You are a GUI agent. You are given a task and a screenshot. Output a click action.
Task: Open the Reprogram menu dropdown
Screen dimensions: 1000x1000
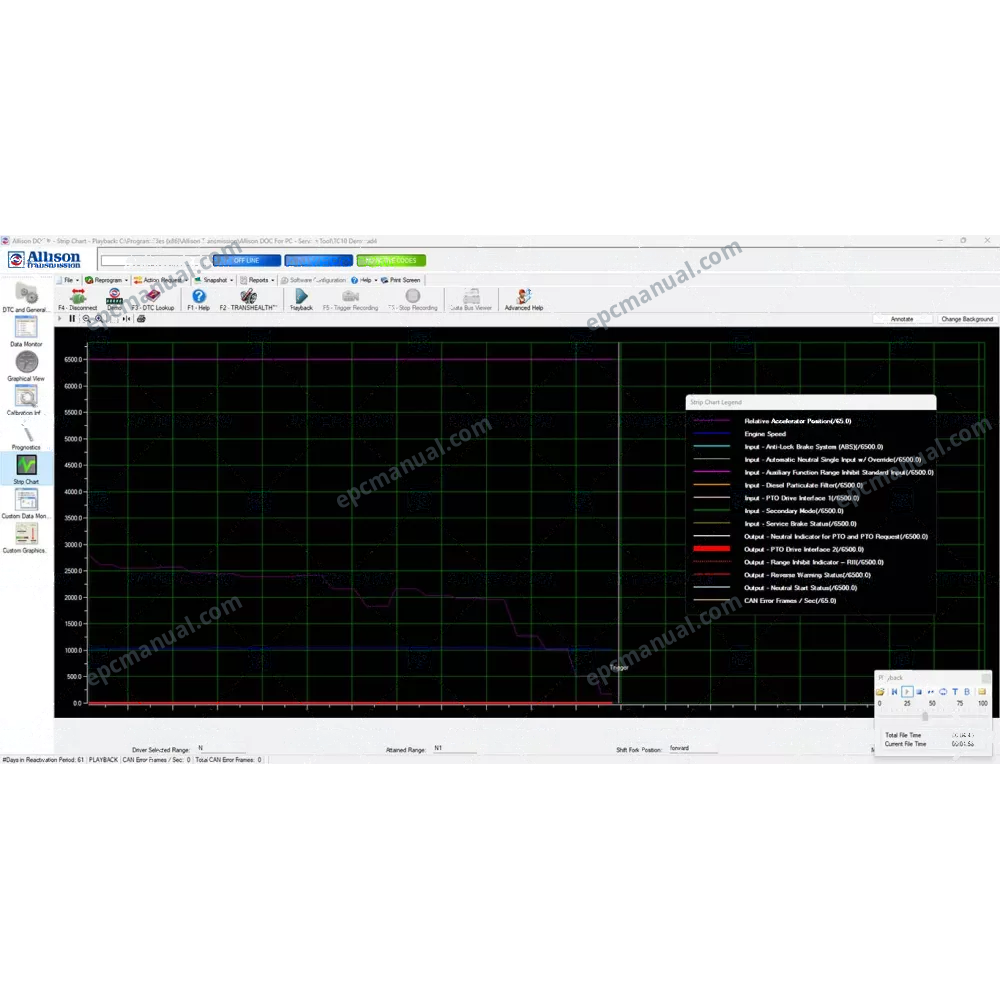[107, 280]
